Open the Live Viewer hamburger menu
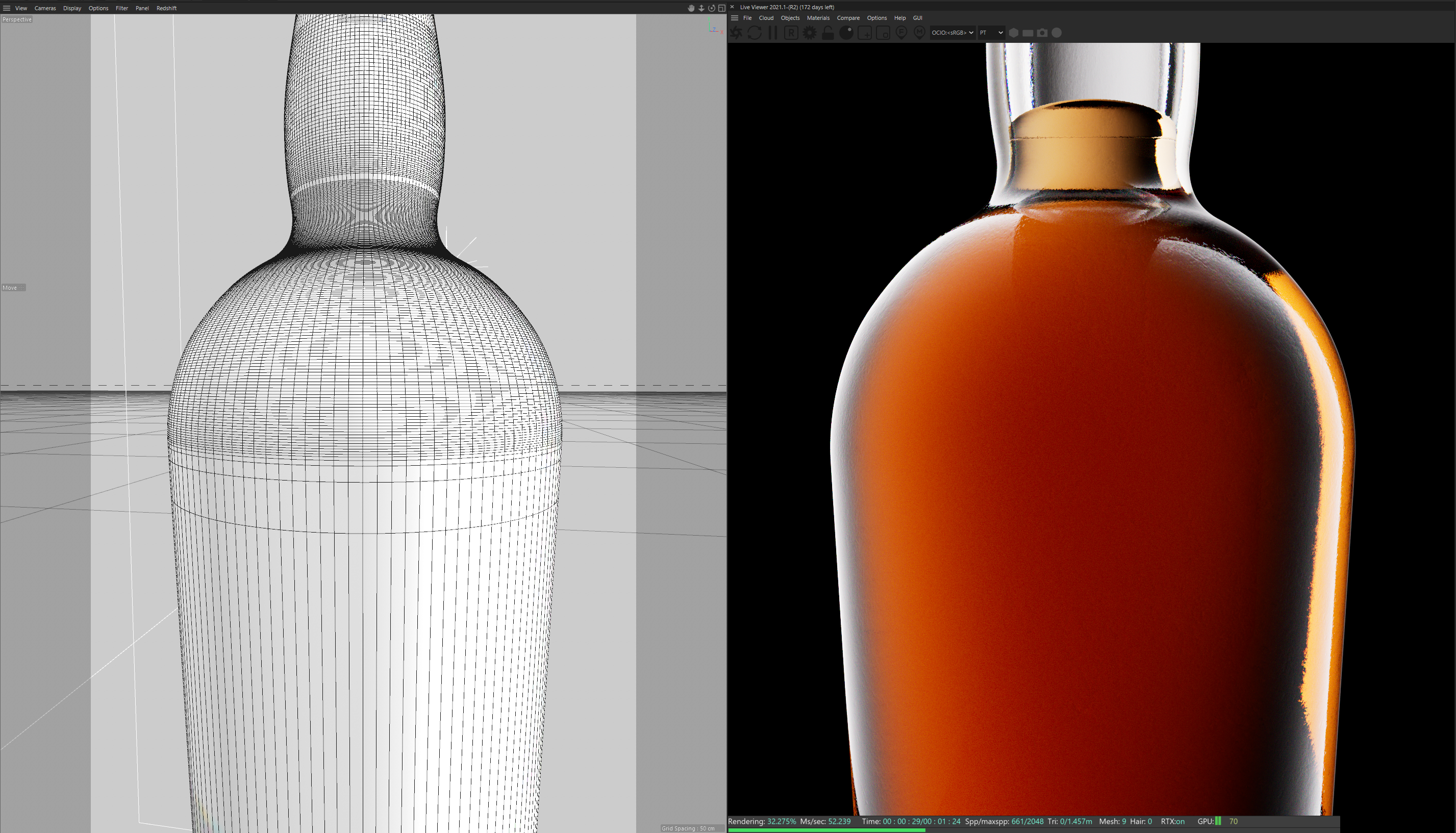 point(735,18)
